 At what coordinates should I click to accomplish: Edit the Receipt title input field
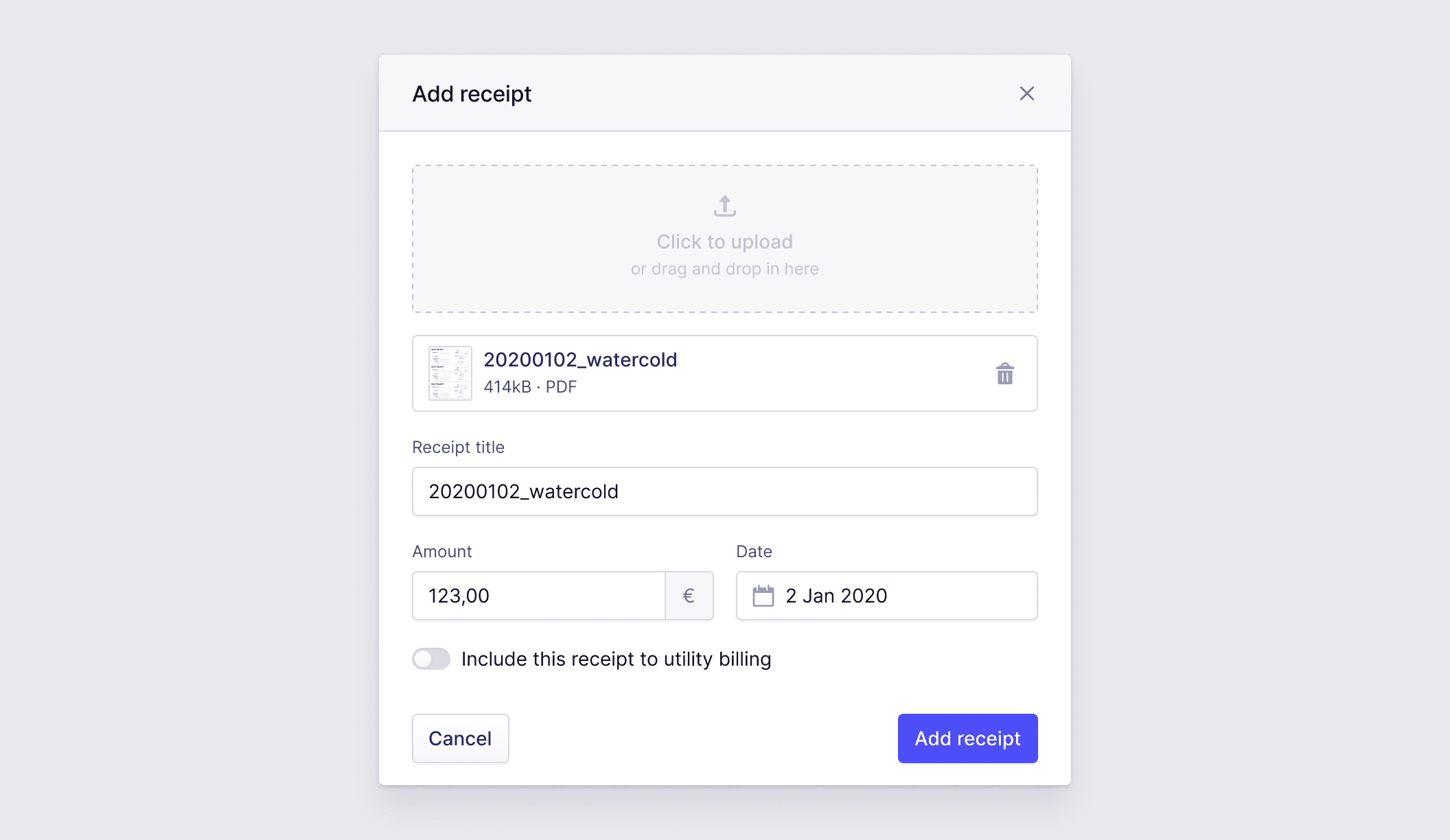pos(724,491)
